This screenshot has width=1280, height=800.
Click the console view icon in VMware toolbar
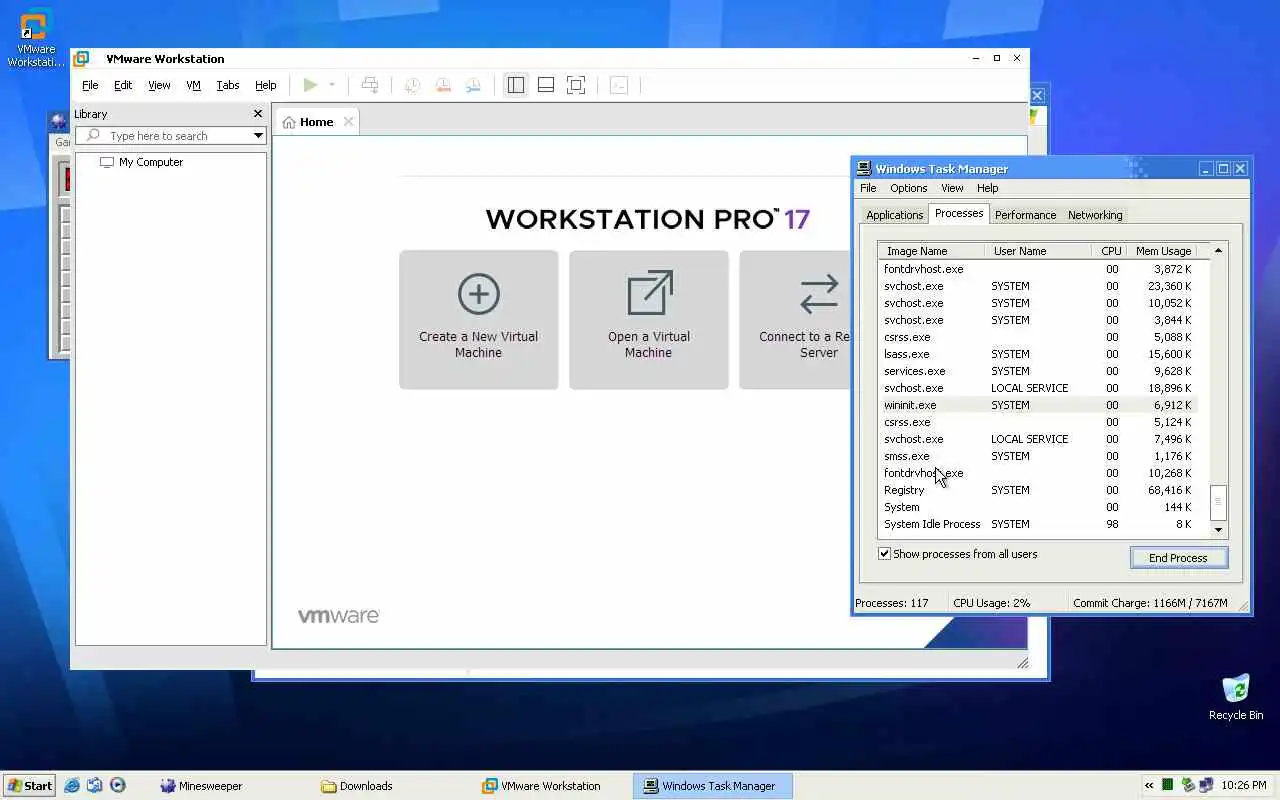click(x=619, y=85)
